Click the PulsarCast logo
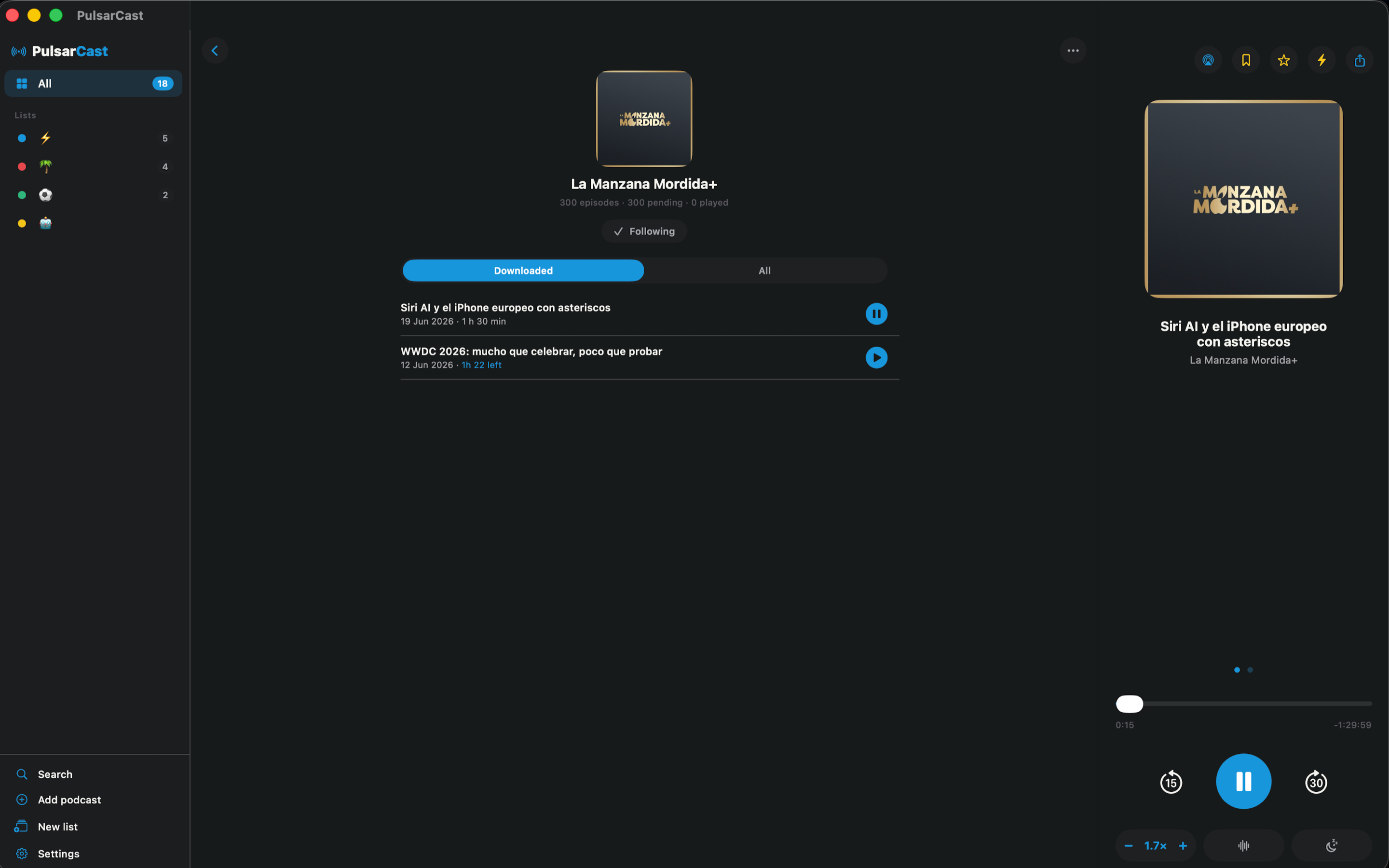Viewport: 1389px width, 868px height. (59, 51)
